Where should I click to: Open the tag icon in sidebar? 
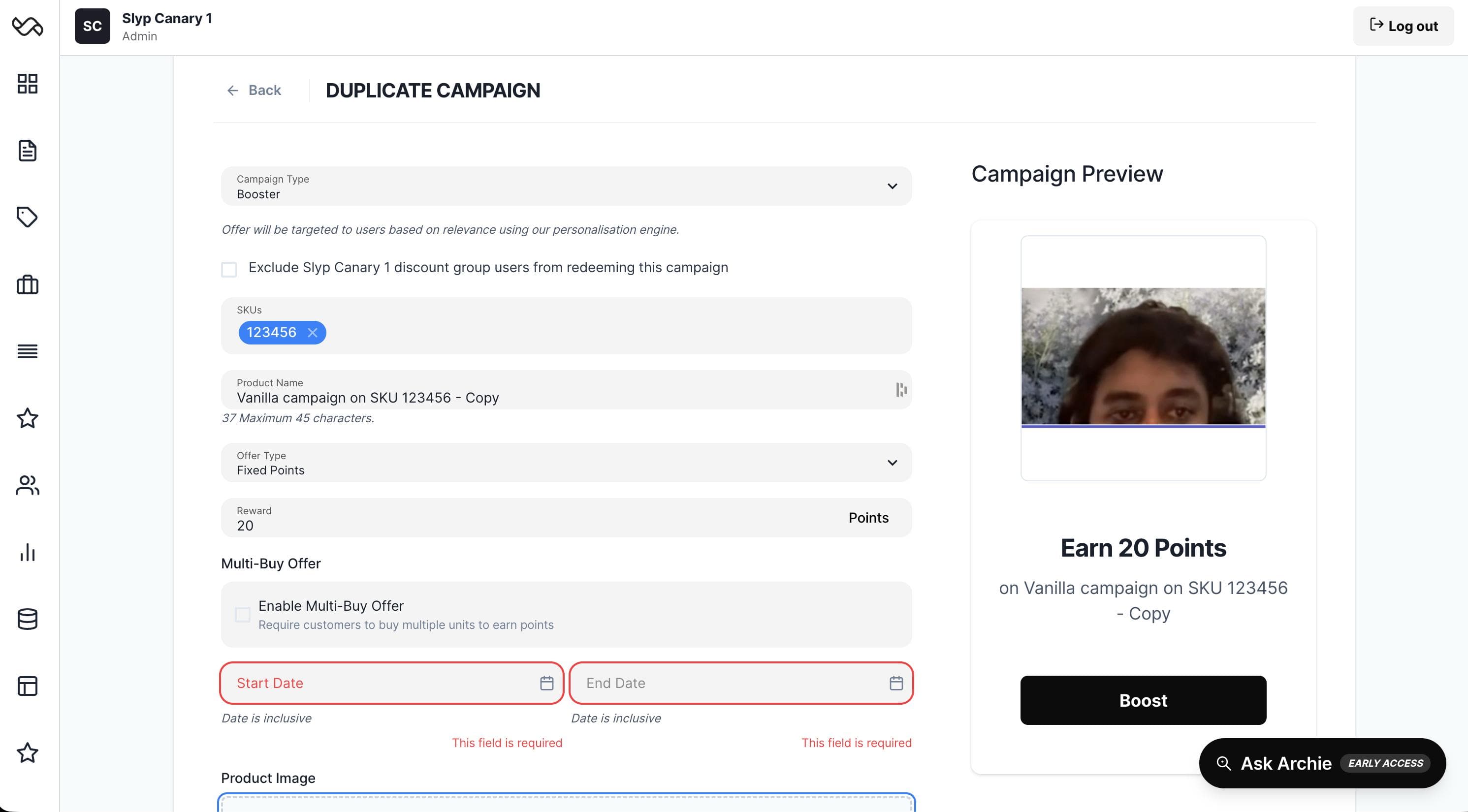(x=28, y=217)
